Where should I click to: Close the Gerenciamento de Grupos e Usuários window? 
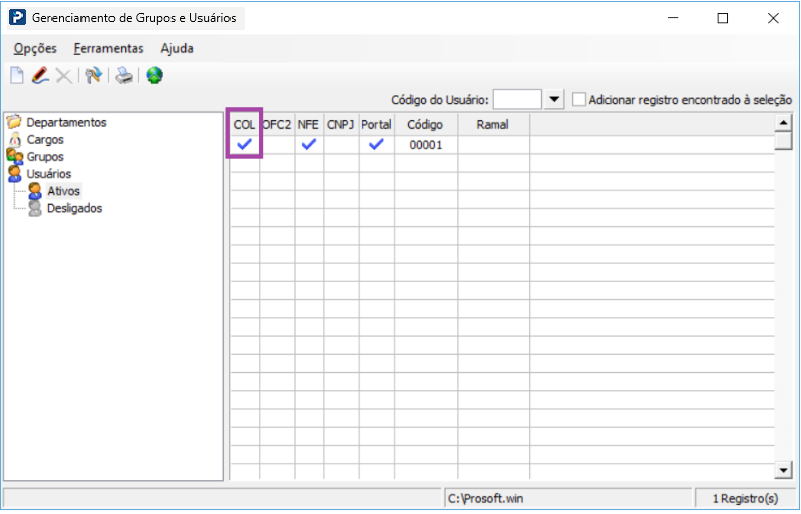[x=773, y=18]
